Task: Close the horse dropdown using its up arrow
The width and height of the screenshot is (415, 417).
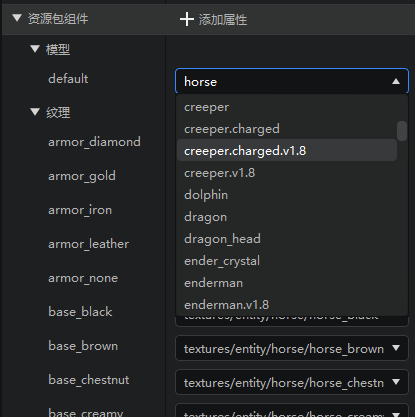Action: coord(396,81)
